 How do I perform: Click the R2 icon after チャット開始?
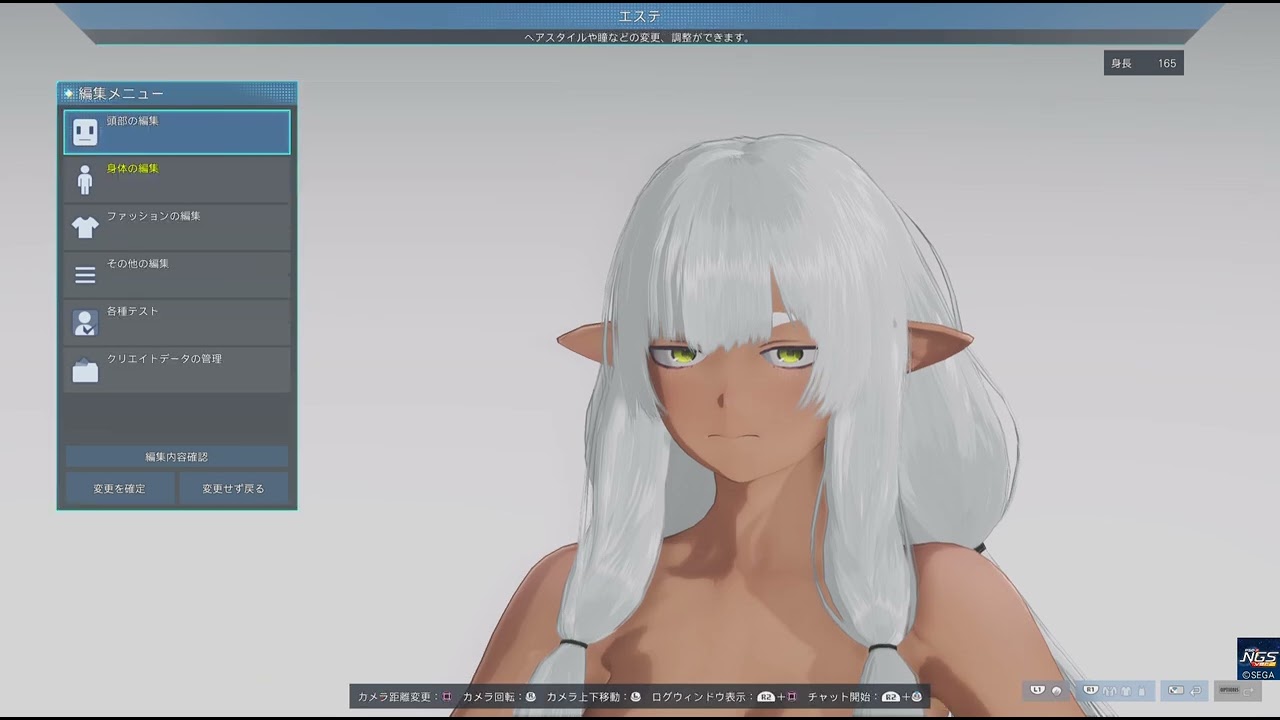click(891, 697)
